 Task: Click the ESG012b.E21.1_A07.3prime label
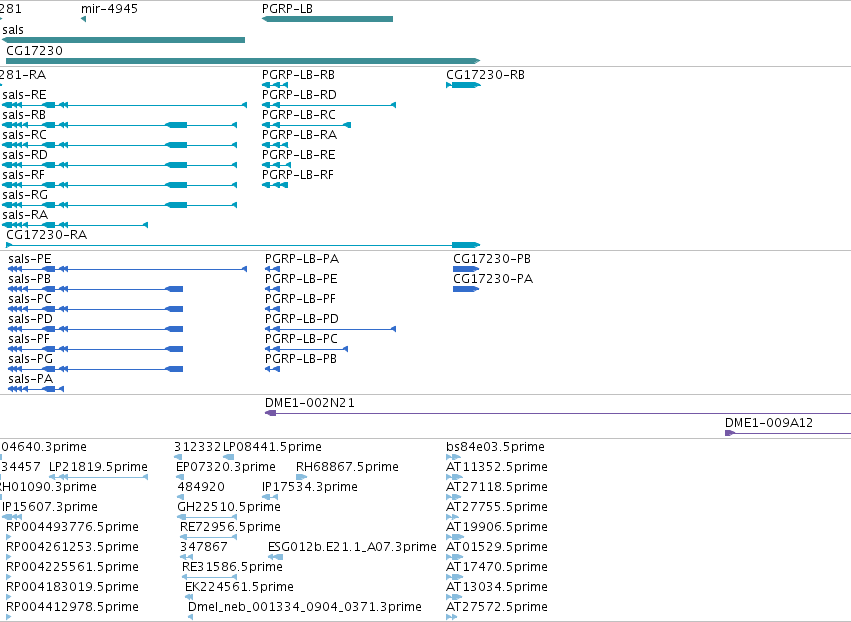coord(352,547)
